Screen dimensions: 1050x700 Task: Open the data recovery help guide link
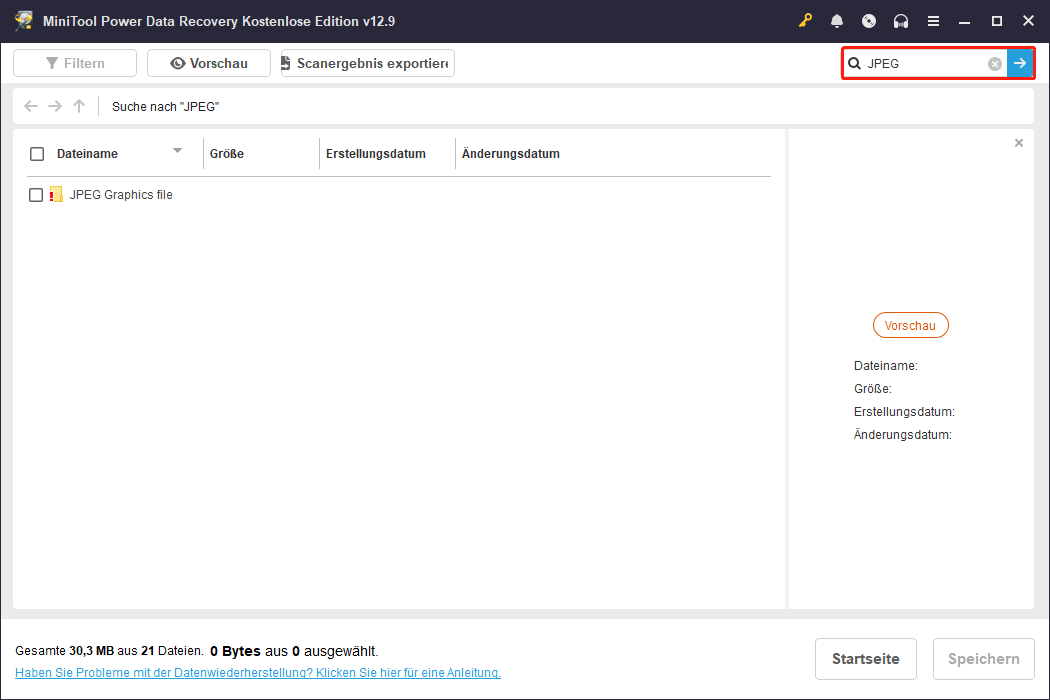click(x=258, y=673)
